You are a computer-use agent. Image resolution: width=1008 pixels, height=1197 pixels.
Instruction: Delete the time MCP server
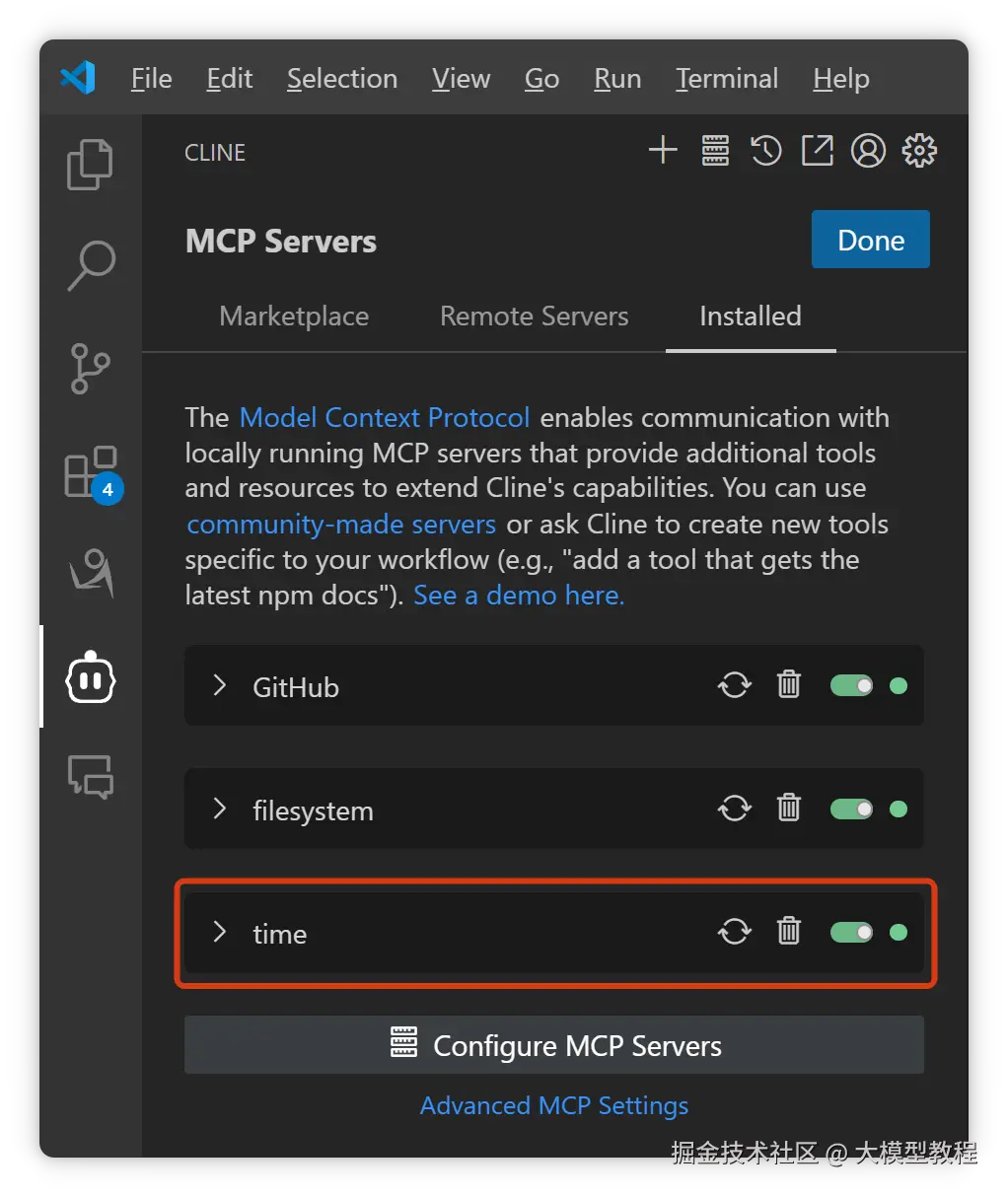coord(789,931)
